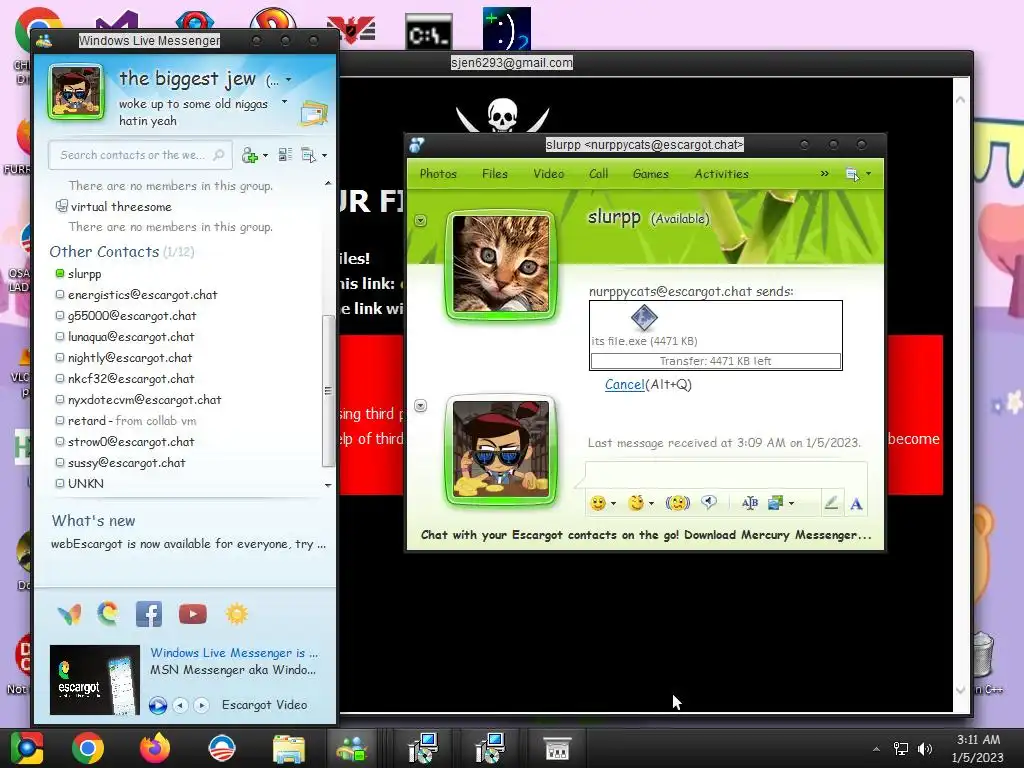Image resolution: width=1024 pixels, height=768 pixels.
Task: Click the network tray icon
Action: [901, 748]
